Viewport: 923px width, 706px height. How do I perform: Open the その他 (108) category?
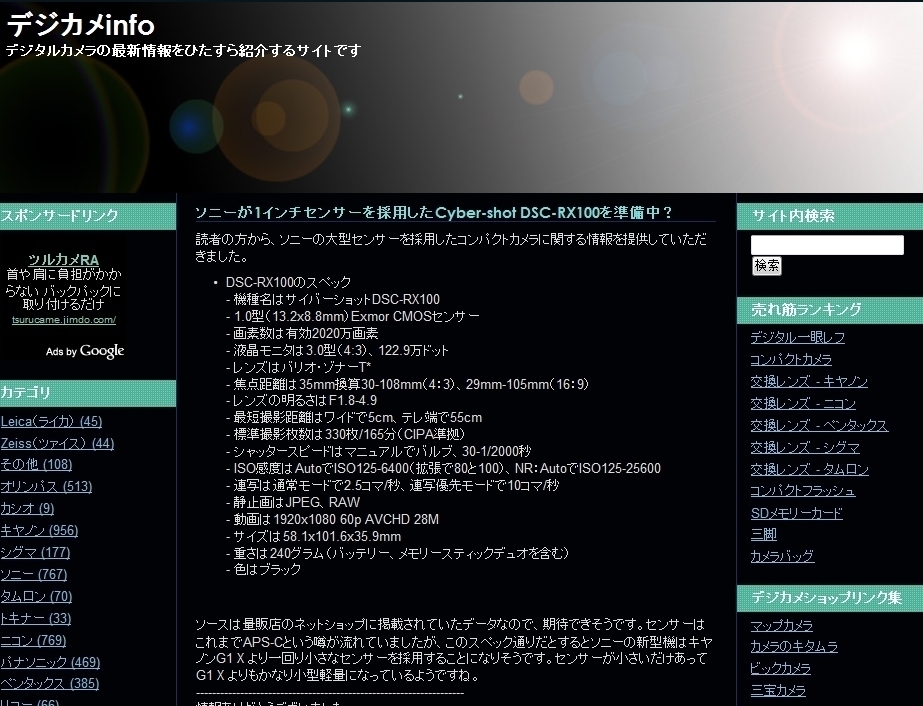[x=36, y=465]
